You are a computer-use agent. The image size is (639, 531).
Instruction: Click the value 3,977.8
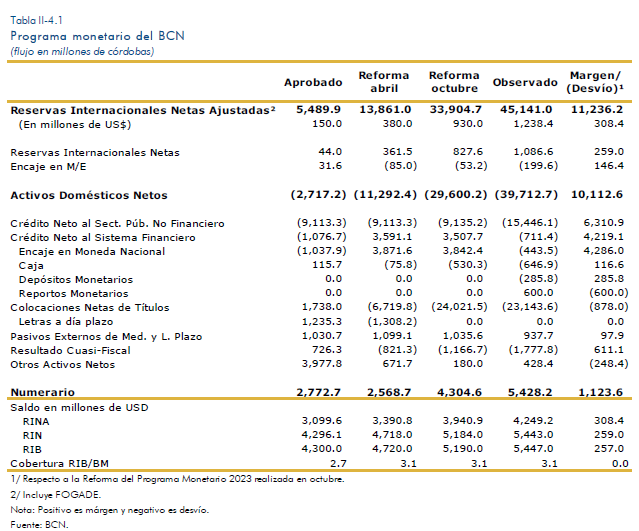(322, 364)
